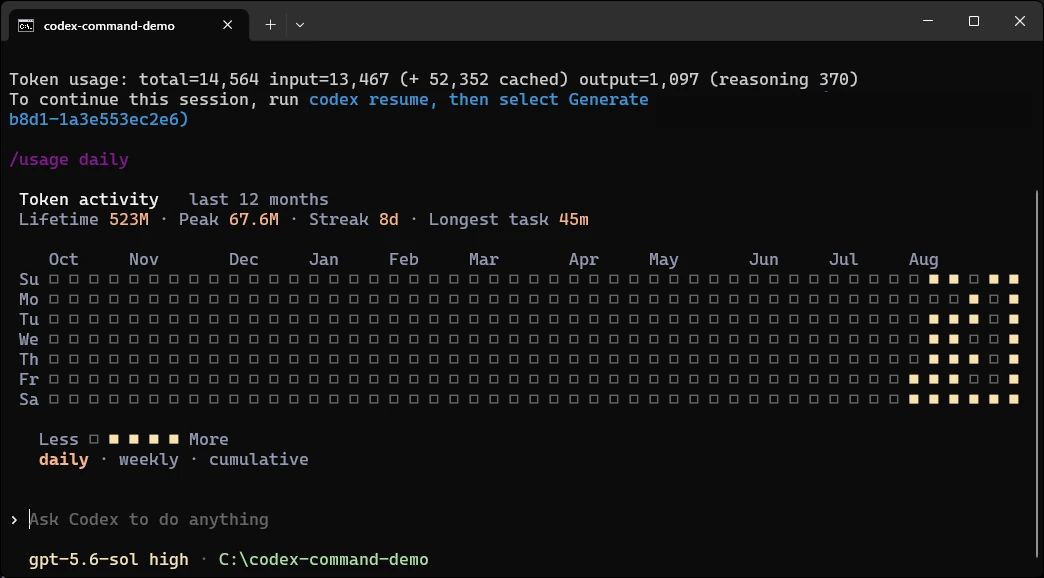
Task: Click the 'Apr' month label
Action: coord(584,260)
